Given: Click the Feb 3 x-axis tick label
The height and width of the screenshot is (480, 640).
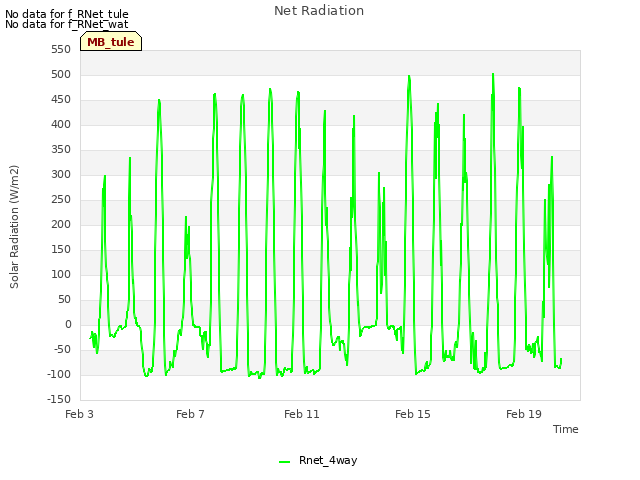Looking at the screenshot, I should (80, 414).
